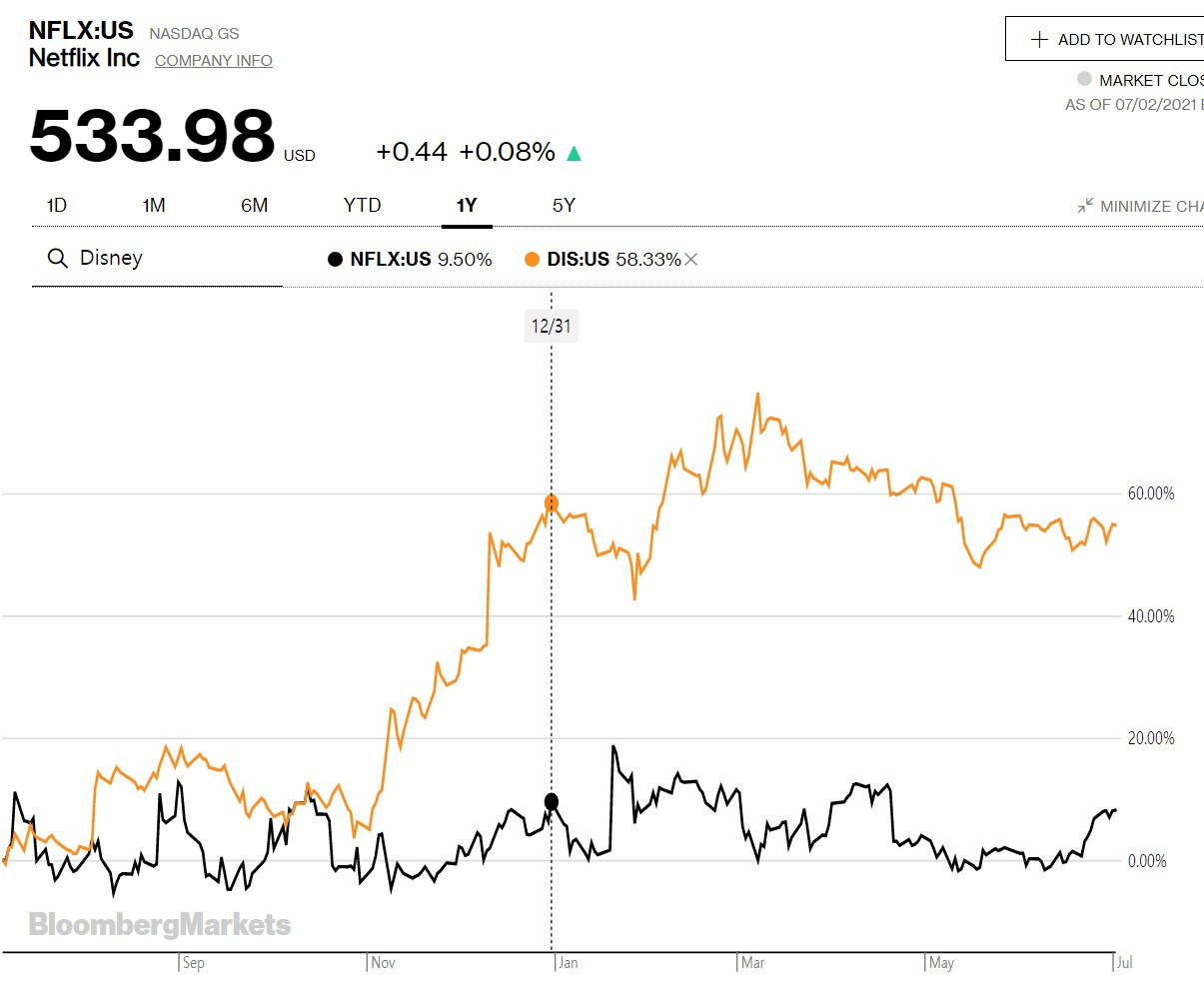This screenshot has width=1204, height=985.
Task: Click the MARKET CLOSED status text
Action: click(1151, 80)
